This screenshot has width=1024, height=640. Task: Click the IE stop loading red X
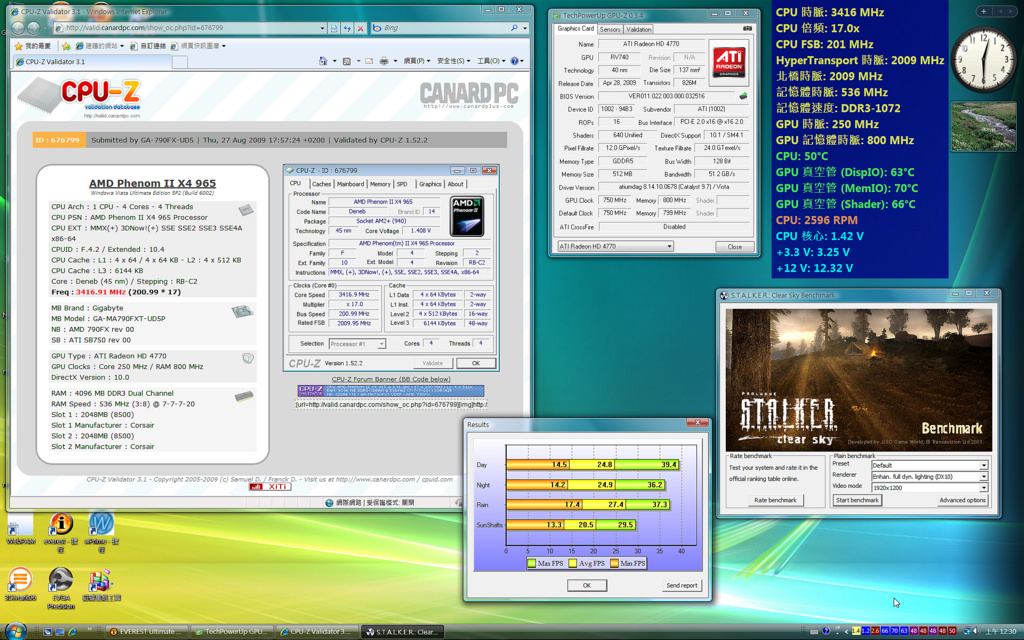click(x=360, y=28)
